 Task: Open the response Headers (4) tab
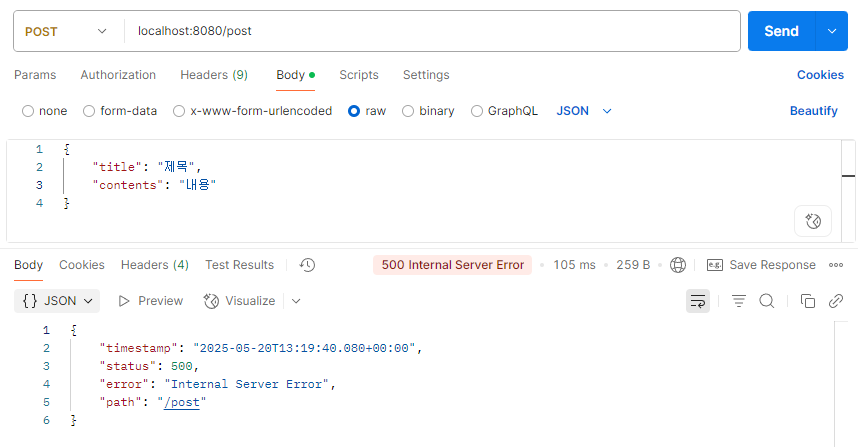pyautogui.click(x=155, y=265)
